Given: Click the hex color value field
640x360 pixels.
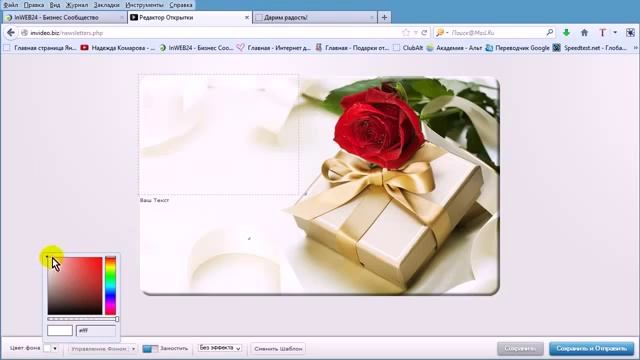Looking at the screenshot, I should tap(96, 331).
